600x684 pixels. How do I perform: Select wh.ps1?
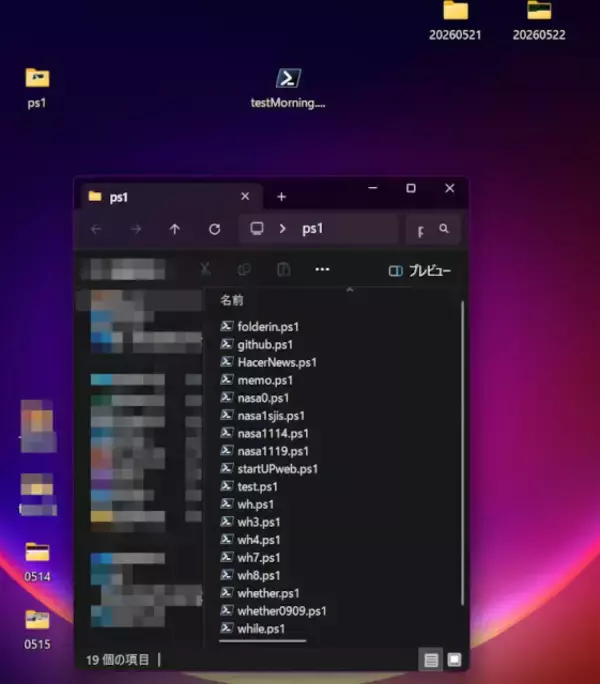(x=247, y=505)
